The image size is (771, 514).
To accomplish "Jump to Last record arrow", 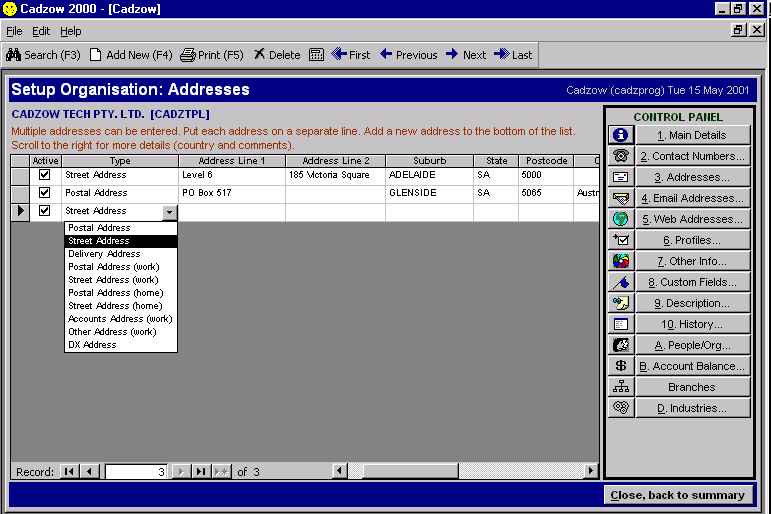I will (x=502, y=54).
